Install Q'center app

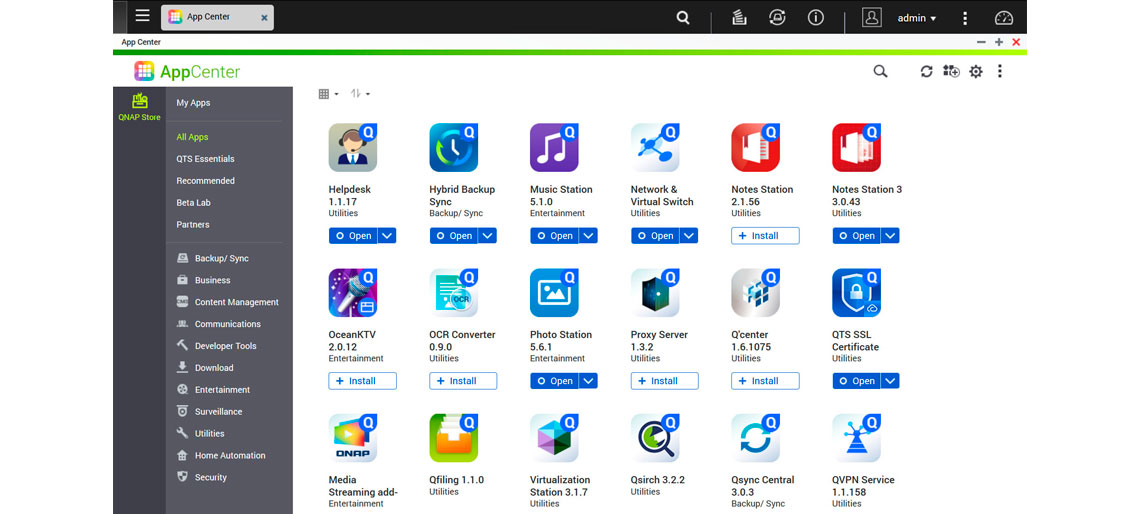pyautogui.click(x=765, y=381)
